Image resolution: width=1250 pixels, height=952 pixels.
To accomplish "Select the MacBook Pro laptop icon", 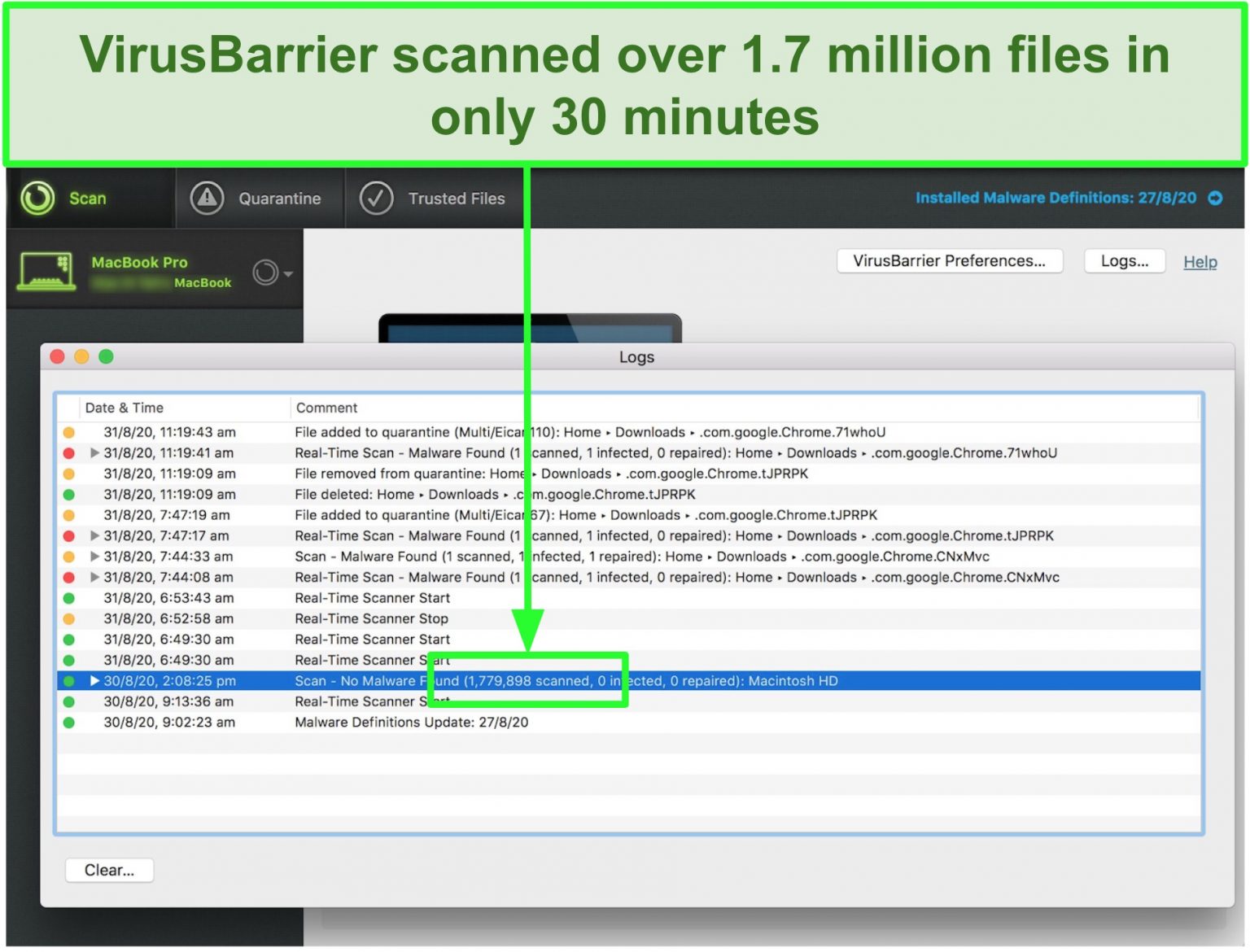I will click(47, 271).
